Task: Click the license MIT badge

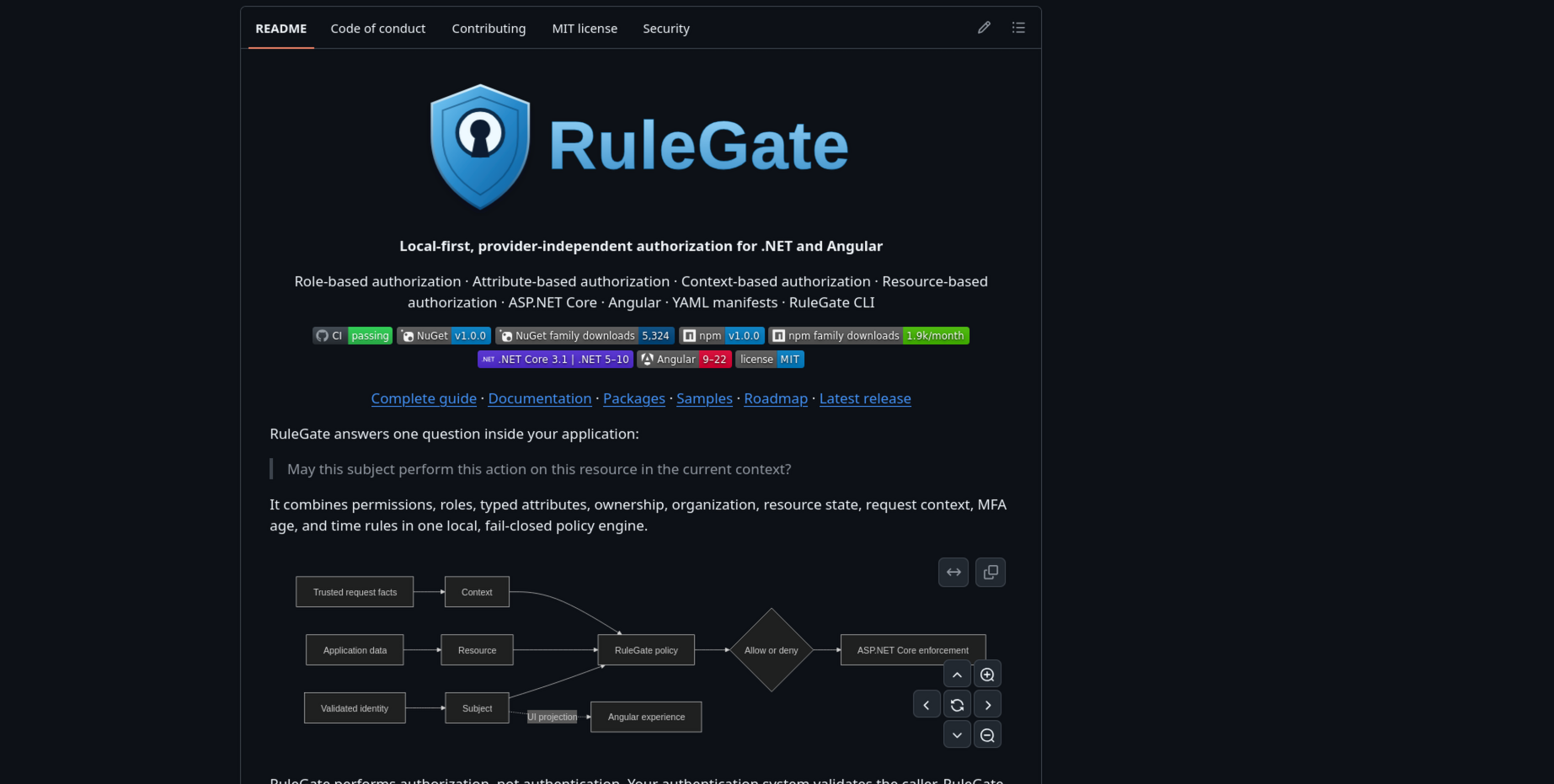Action: pos(770,360)
